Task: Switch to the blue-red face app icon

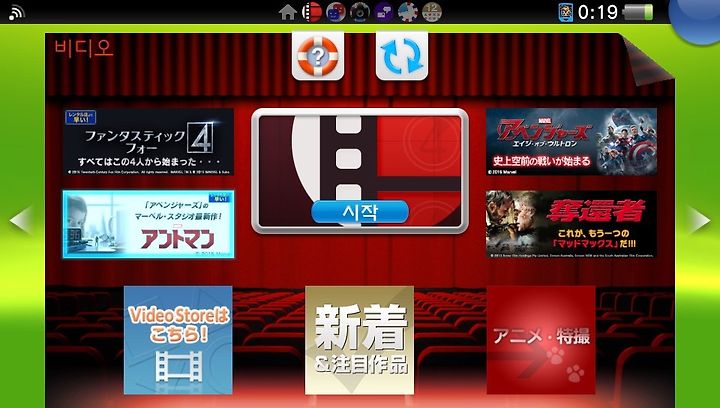Action: [x=336, y=12]
